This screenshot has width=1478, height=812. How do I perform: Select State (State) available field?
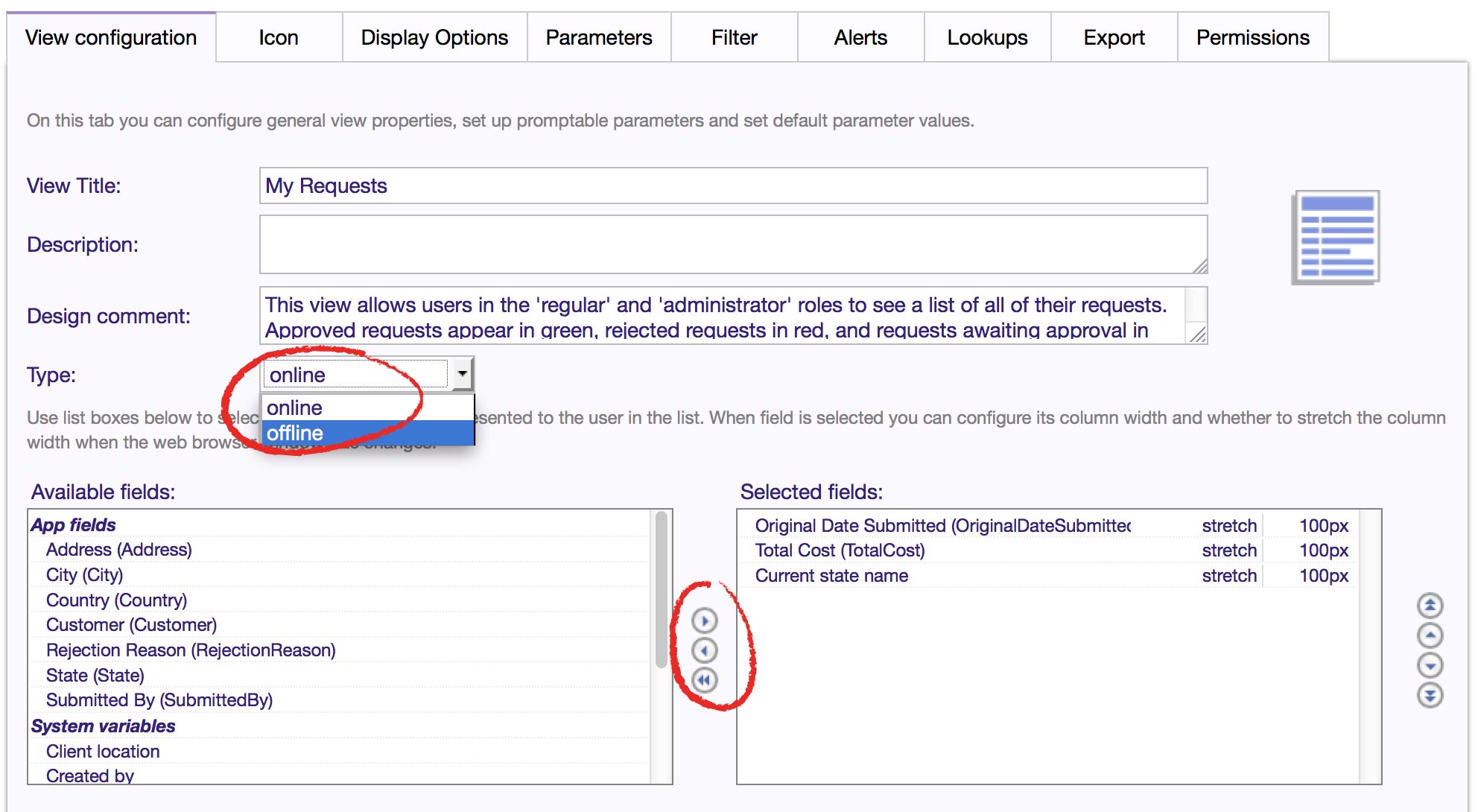339,676
